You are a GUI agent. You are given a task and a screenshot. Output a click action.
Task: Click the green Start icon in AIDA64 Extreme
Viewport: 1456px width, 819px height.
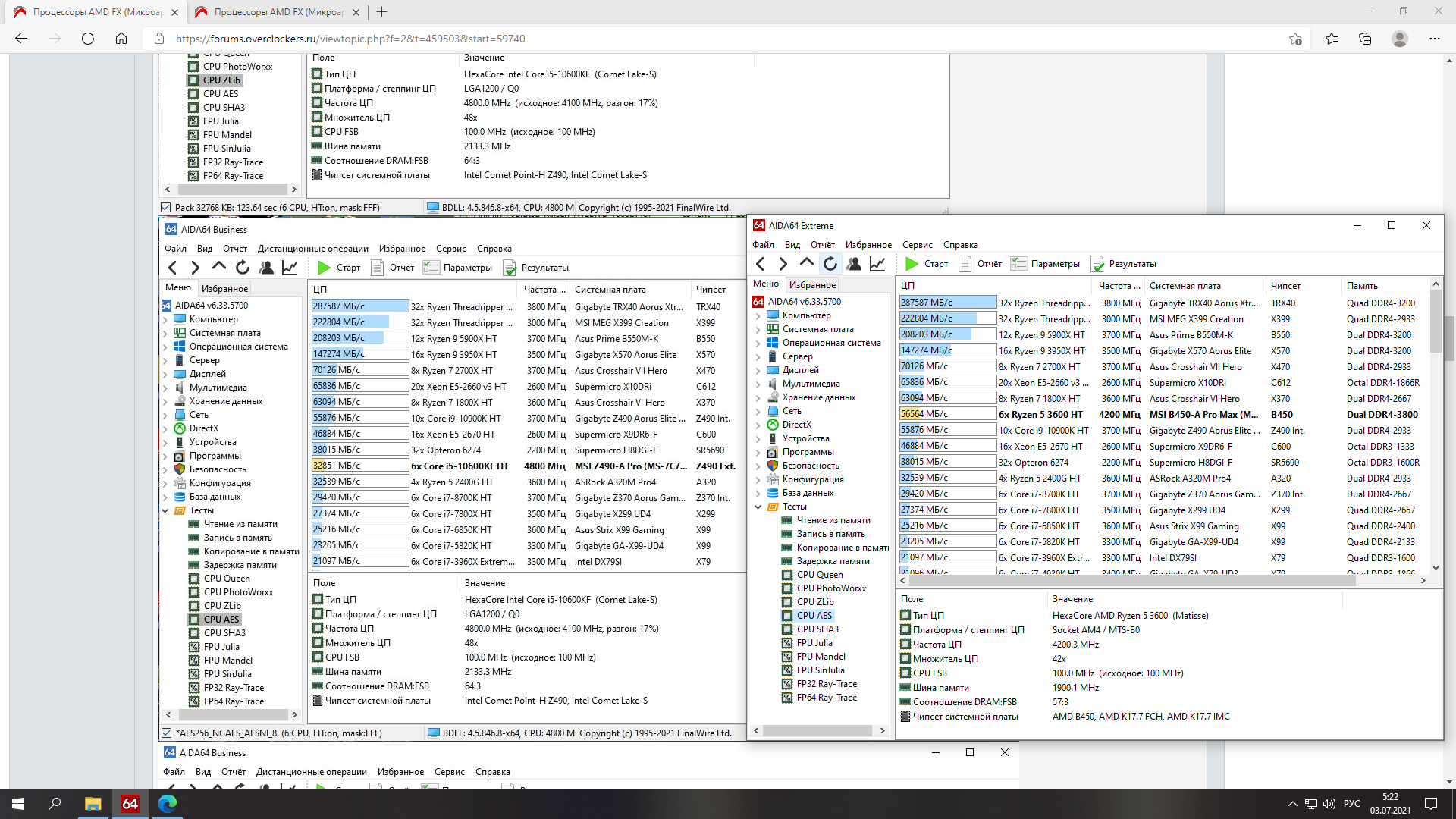pos(912,264)
